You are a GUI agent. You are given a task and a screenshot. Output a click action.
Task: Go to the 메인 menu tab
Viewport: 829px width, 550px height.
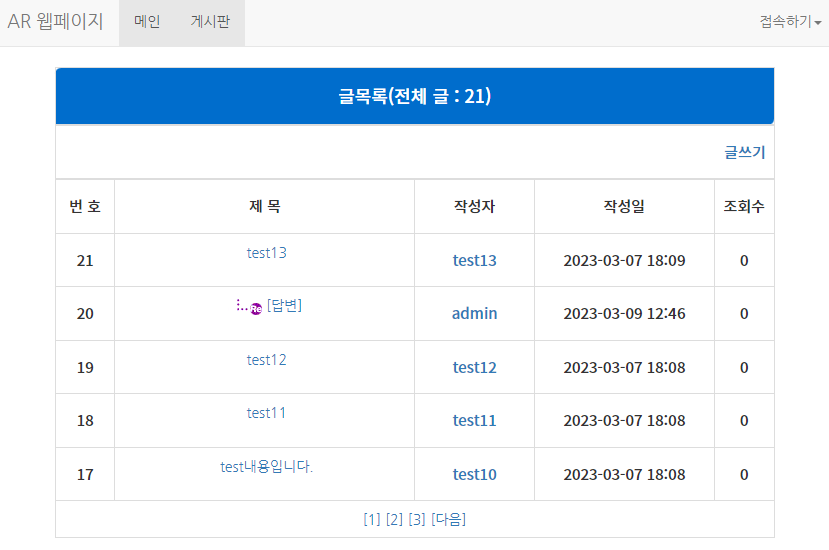tap(147, 22)
